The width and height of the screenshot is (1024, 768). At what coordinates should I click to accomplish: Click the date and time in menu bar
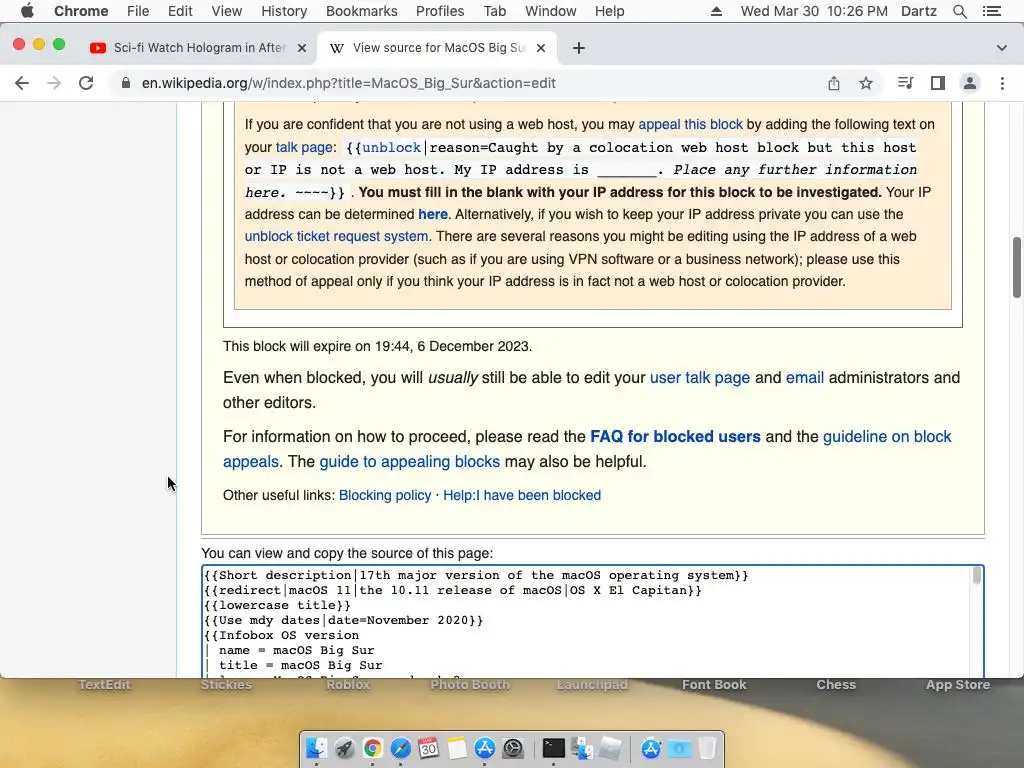coord(814,11)
